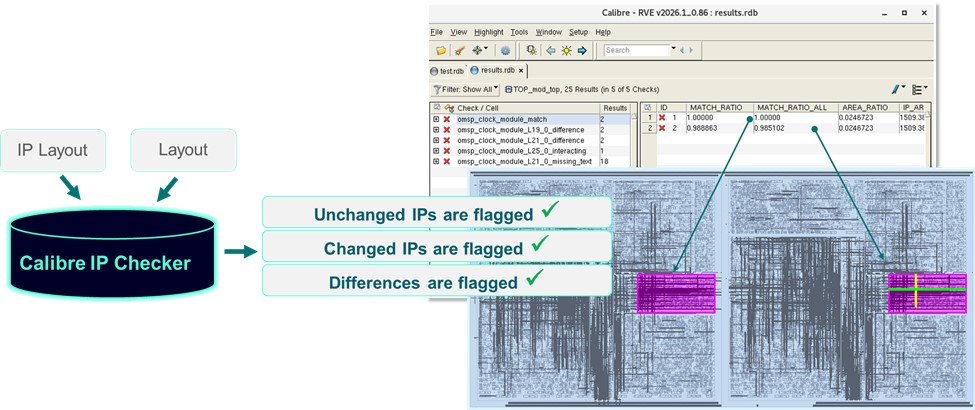Sort by MATCH_RATIO_ALL column header

click(x=794, y=108)
